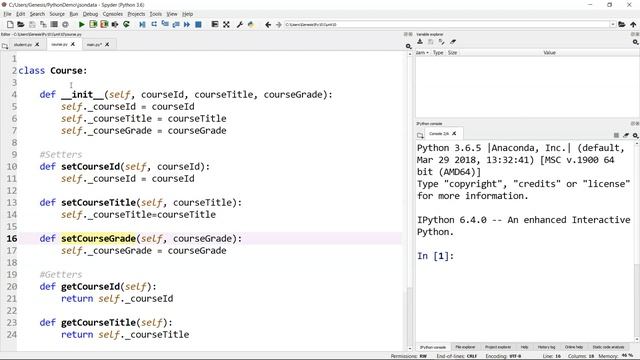Sort variables by Value column header
Image resolution: width=640 pixels, height=360 pixels.
click(549, 53)
